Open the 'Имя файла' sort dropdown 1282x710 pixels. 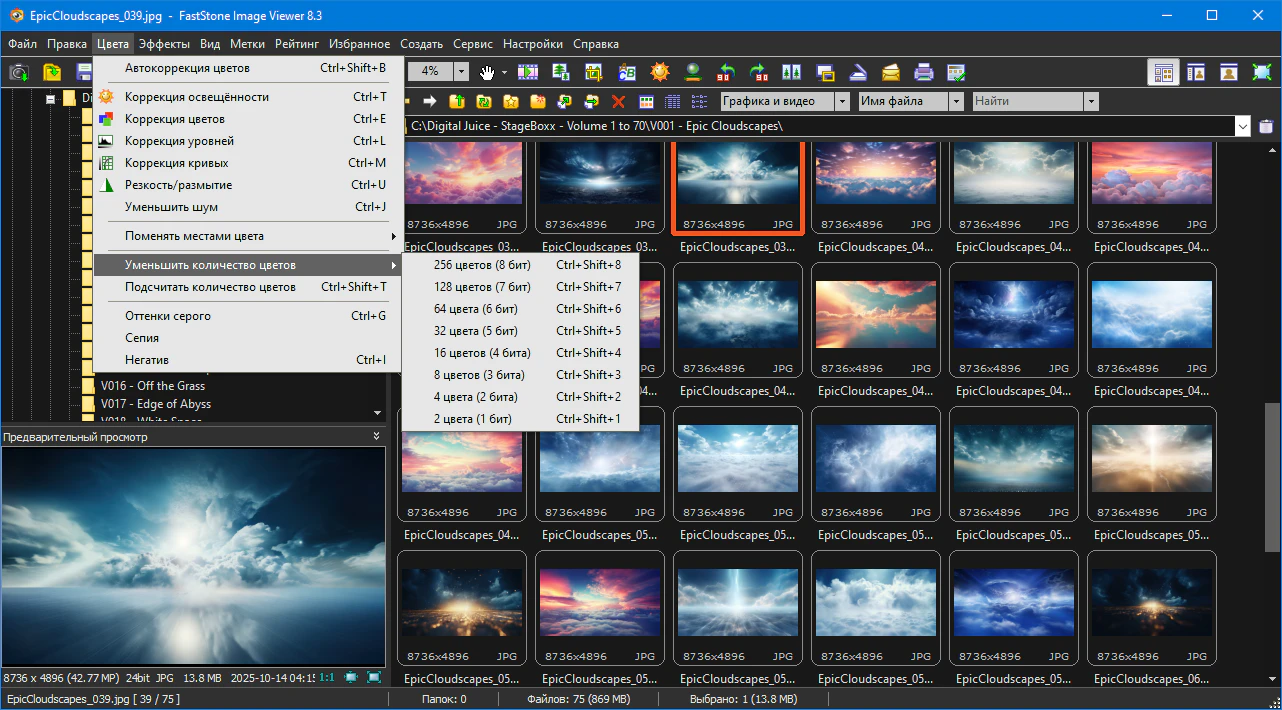(x=956, y=101)
